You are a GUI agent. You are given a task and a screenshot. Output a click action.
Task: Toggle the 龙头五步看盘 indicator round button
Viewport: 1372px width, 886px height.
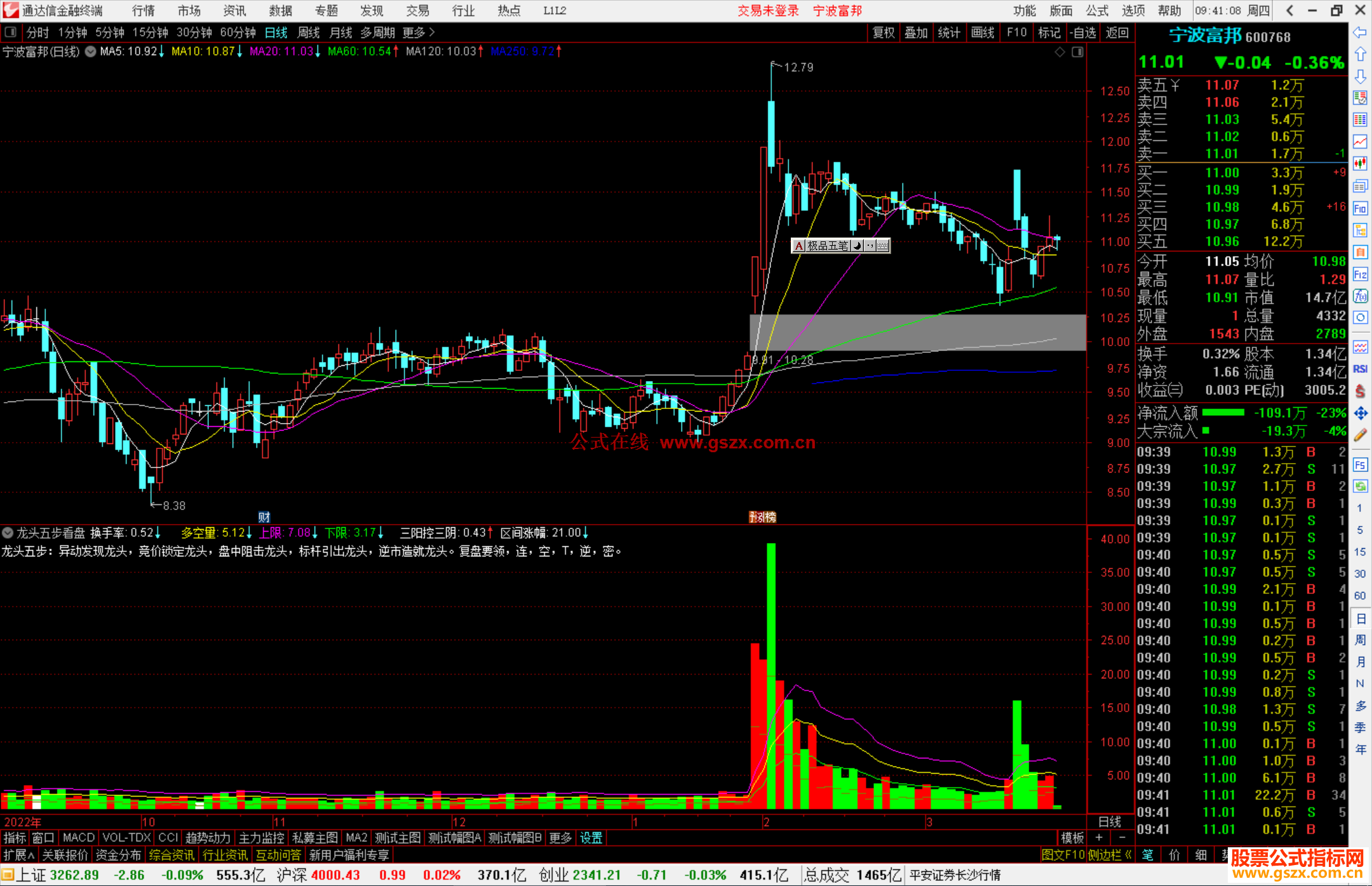pyautogui.click(x=8, y=533)
